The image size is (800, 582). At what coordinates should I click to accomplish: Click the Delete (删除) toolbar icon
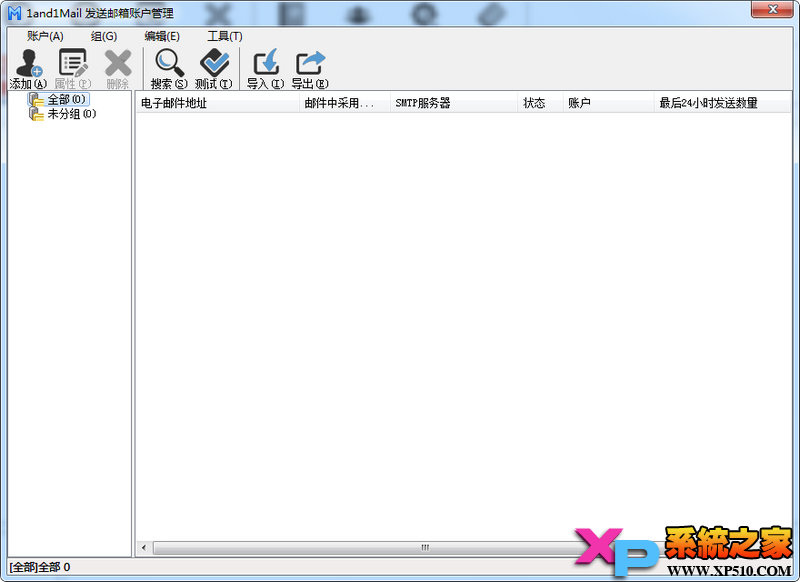[117, 69]
